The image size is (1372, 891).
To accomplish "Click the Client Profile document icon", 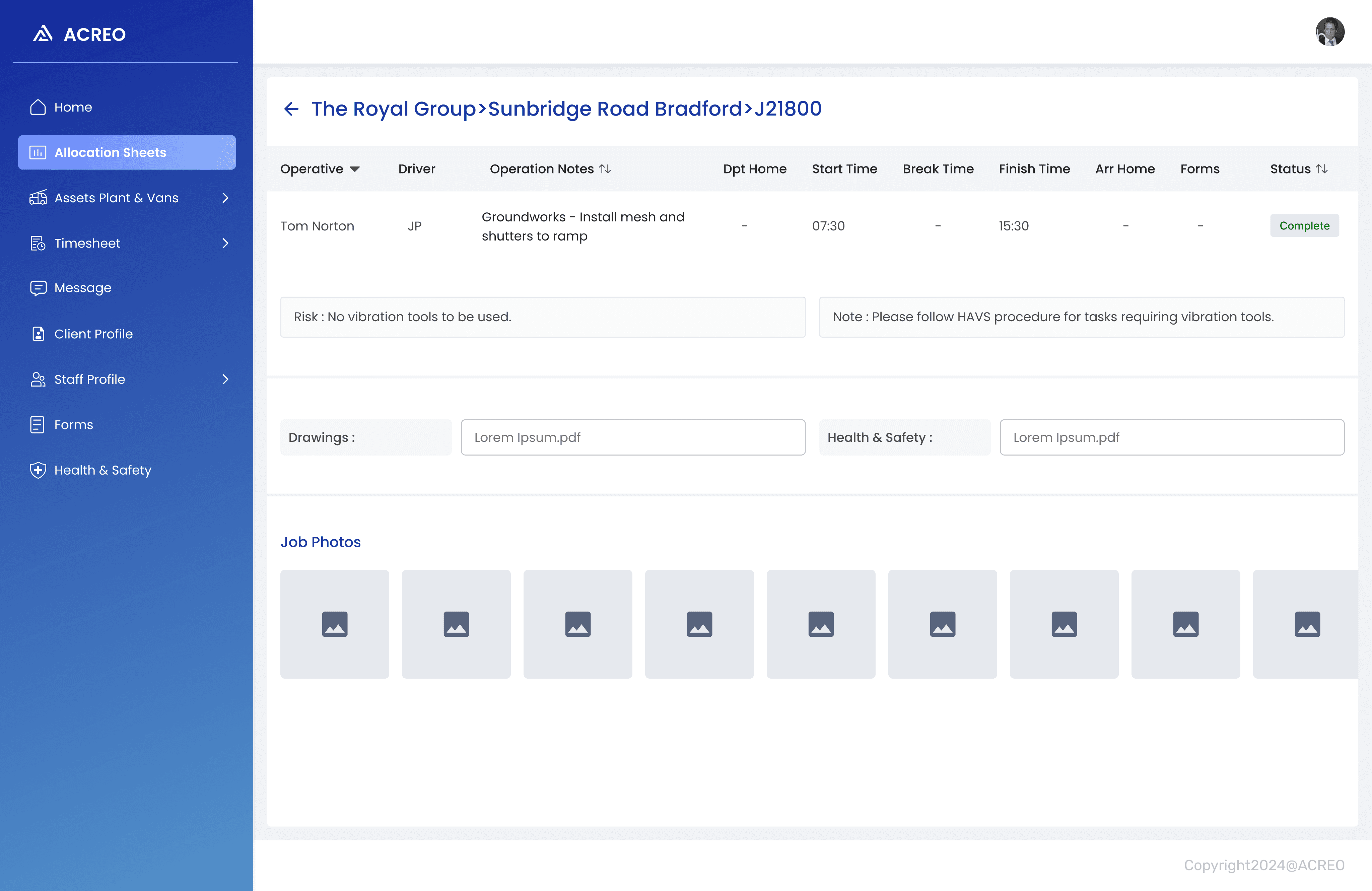I will pos(38,334).
